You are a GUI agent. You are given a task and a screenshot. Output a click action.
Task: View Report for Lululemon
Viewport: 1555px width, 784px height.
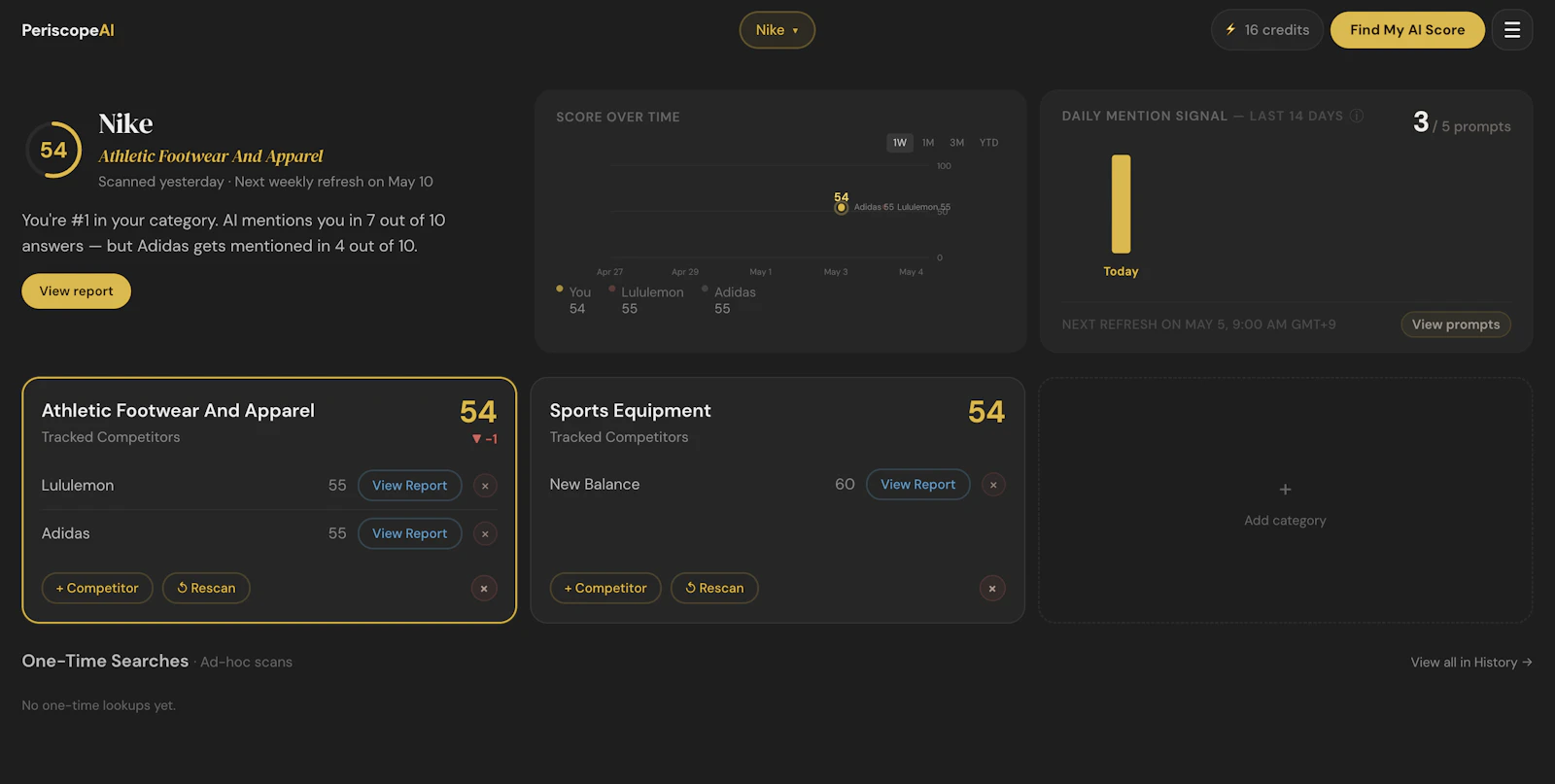tap(410, 486)
